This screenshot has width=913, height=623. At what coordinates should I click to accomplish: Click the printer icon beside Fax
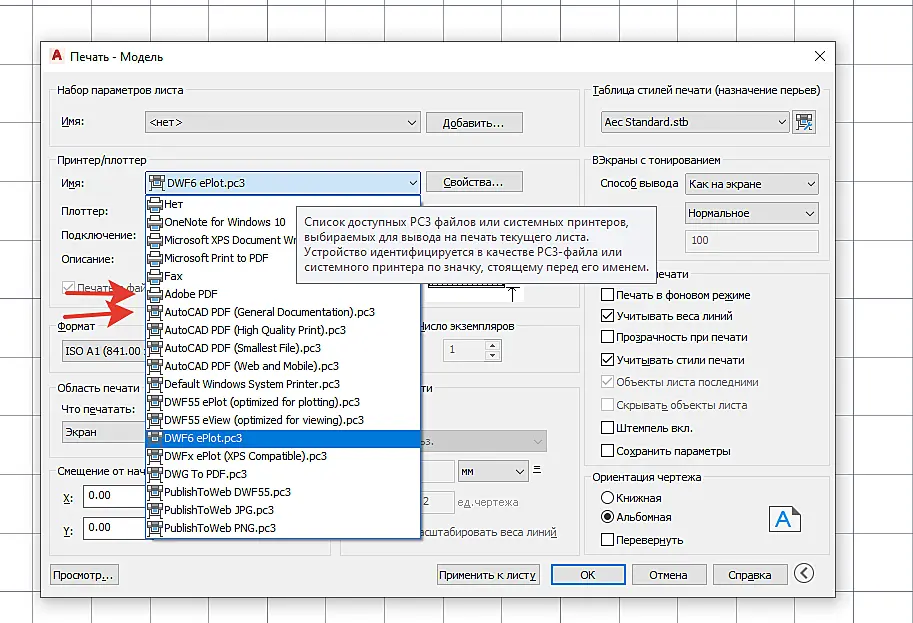(154, 276)
